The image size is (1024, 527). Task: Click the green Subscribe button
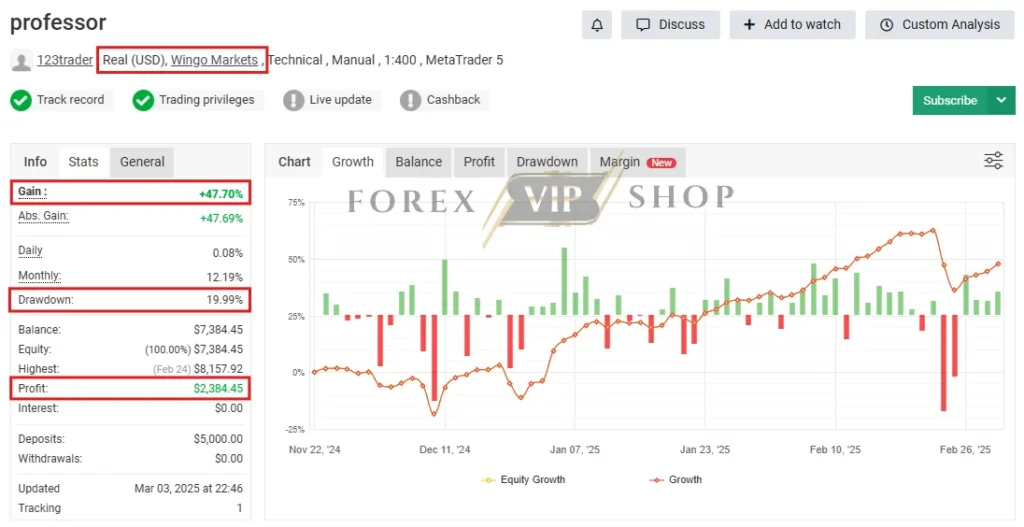[950, 101]
